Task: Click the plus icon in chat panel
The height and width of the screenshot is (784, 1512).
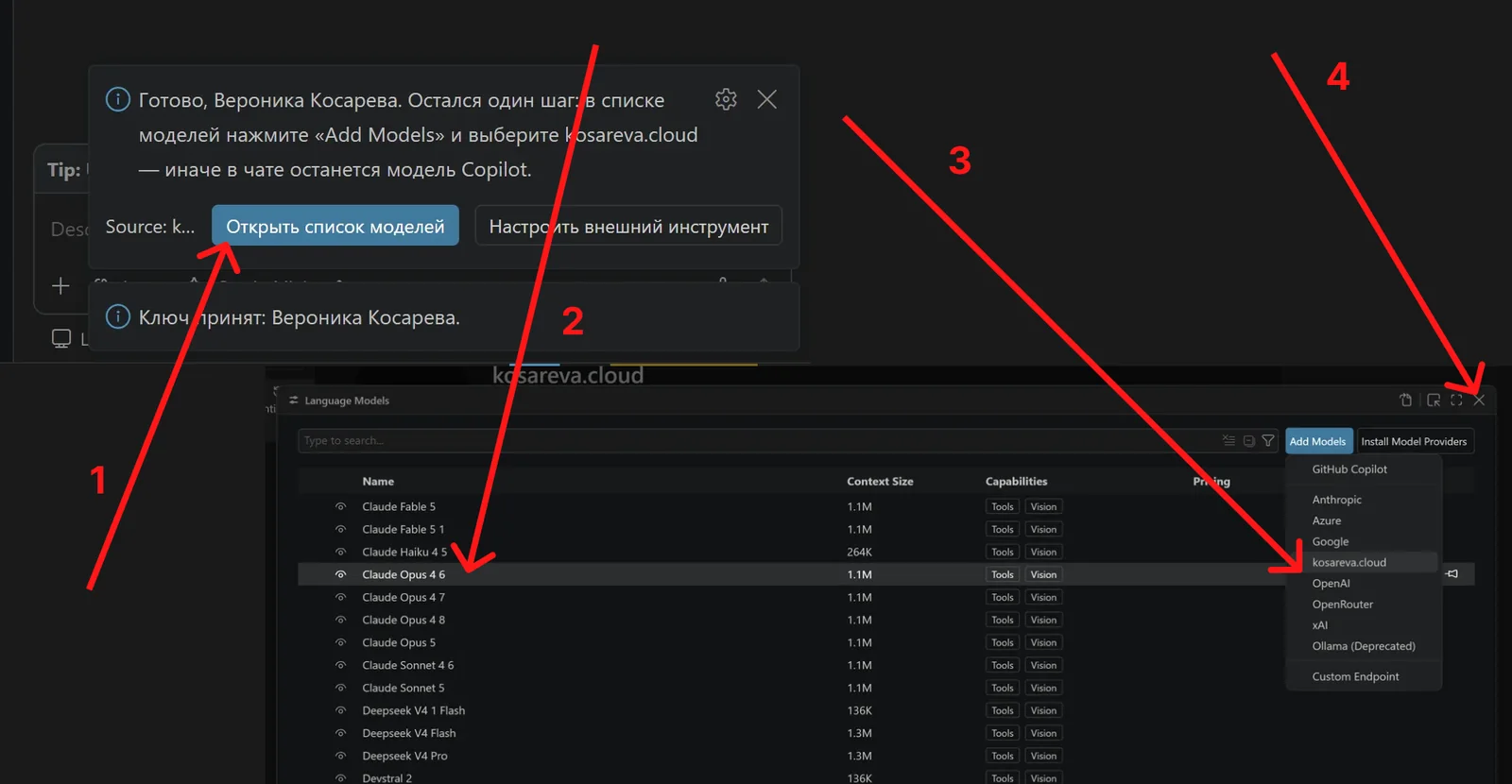Action: (x=60, y=286)
